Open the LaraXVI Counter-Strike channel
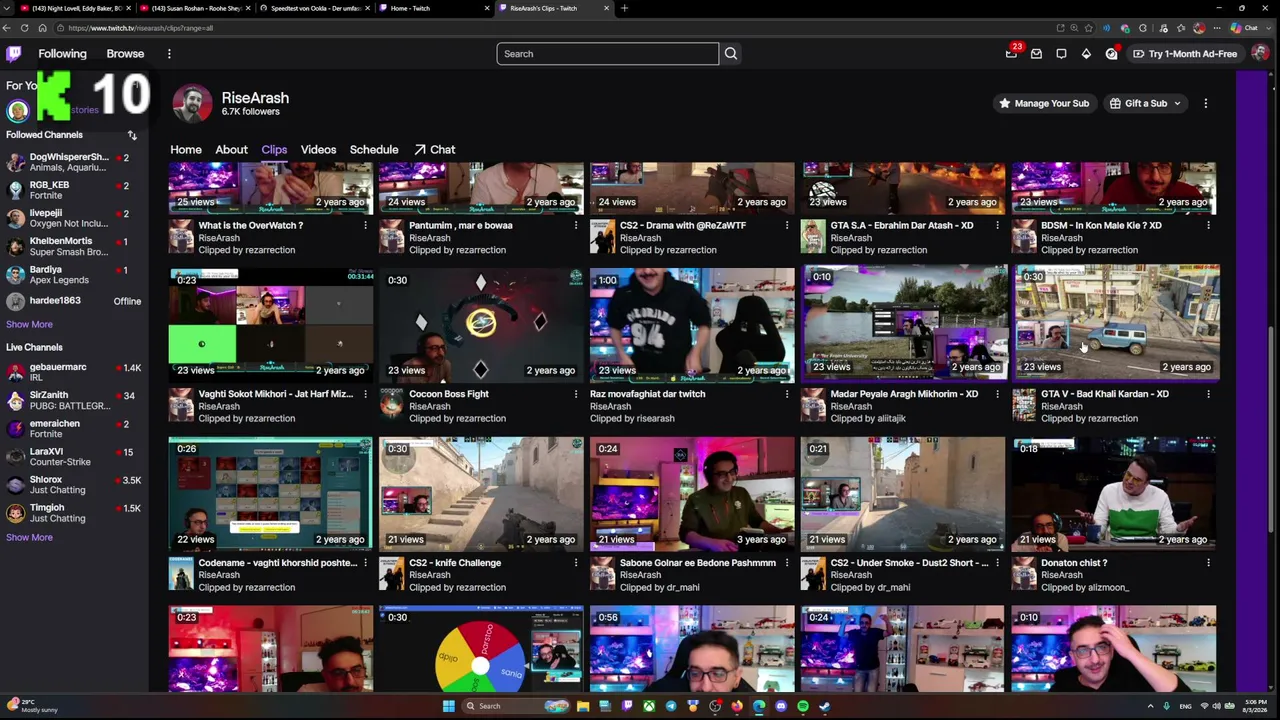This screenshot has width=1280, height=720. pos(74,457)
